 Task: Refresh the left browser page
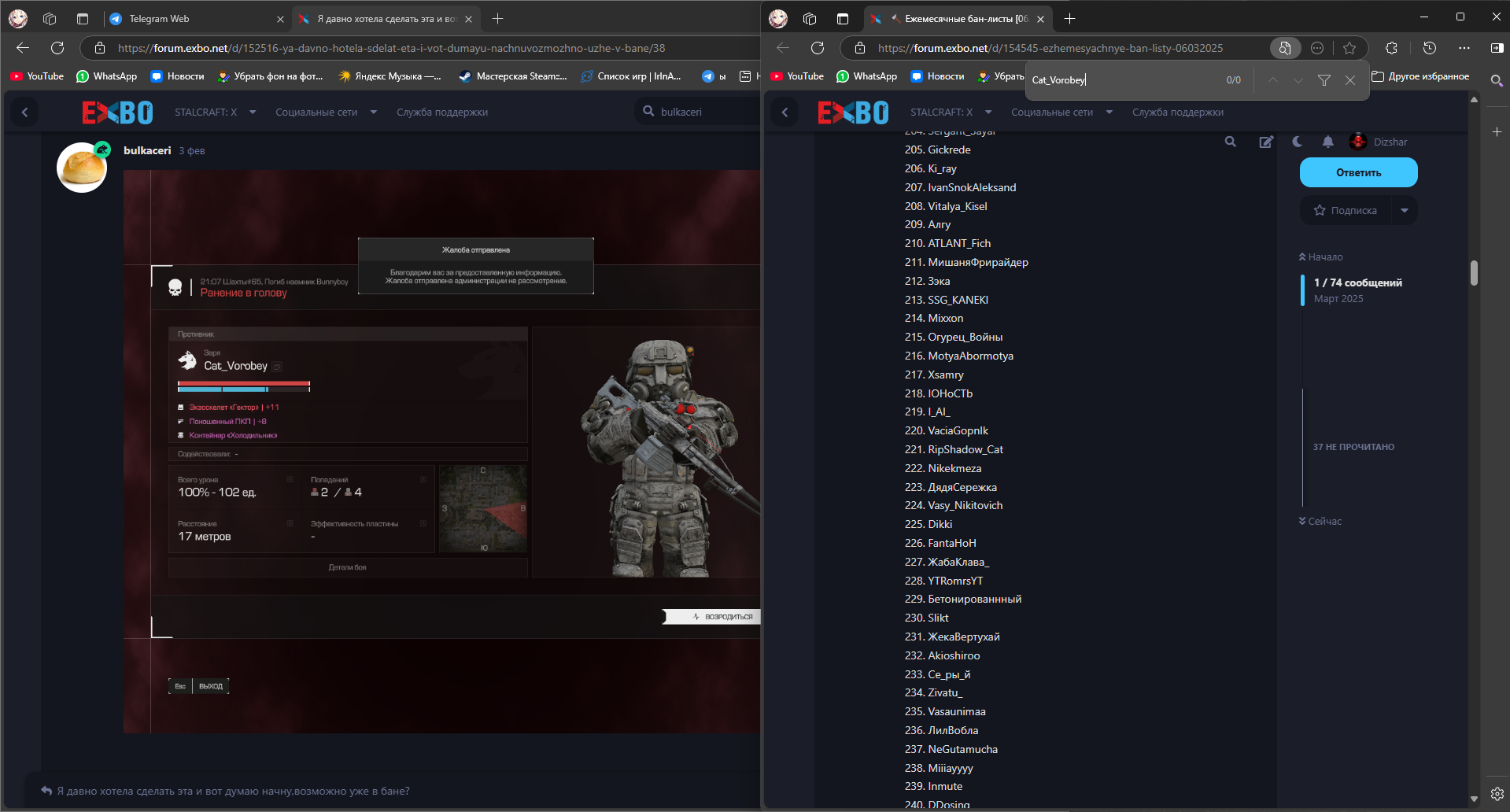click(57, 48)
